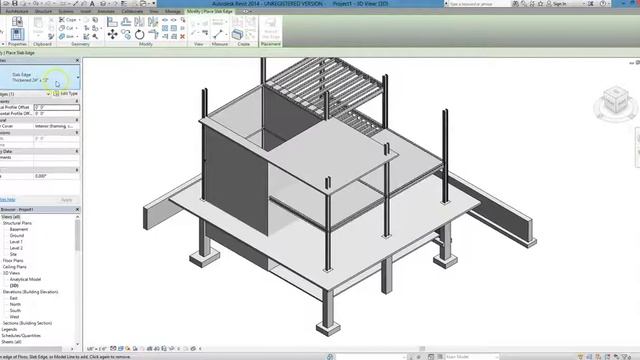Click the Infocenter search binoculars icon

[x=516, y=4]
